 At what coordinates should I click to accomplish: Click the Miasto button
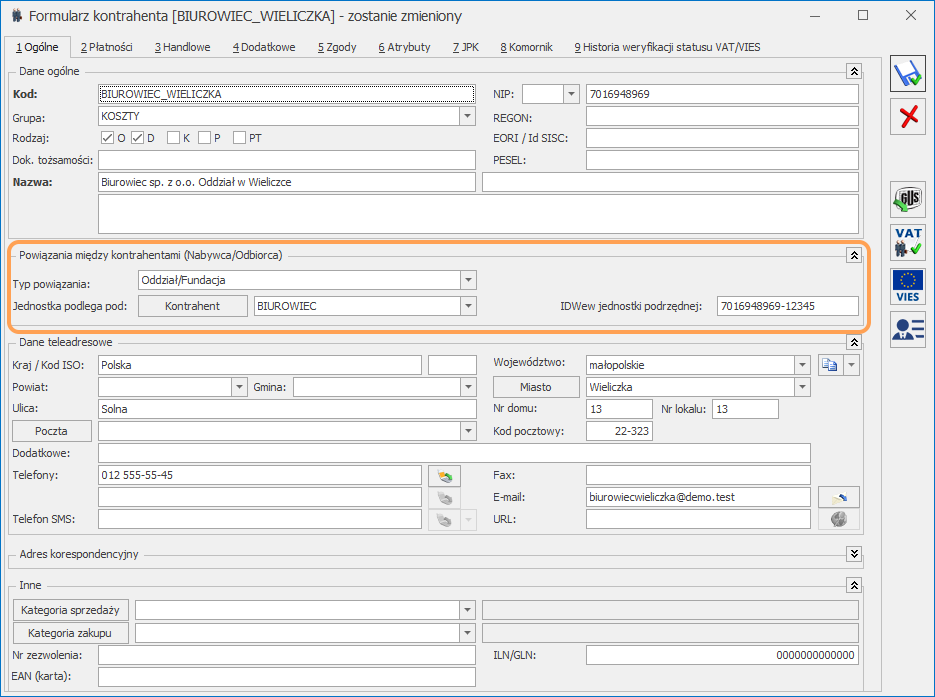coord(535,387)
